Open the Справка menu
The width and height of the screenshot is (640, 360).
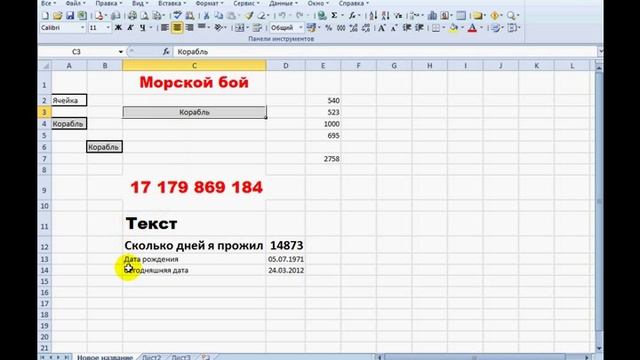coord(353,3)
